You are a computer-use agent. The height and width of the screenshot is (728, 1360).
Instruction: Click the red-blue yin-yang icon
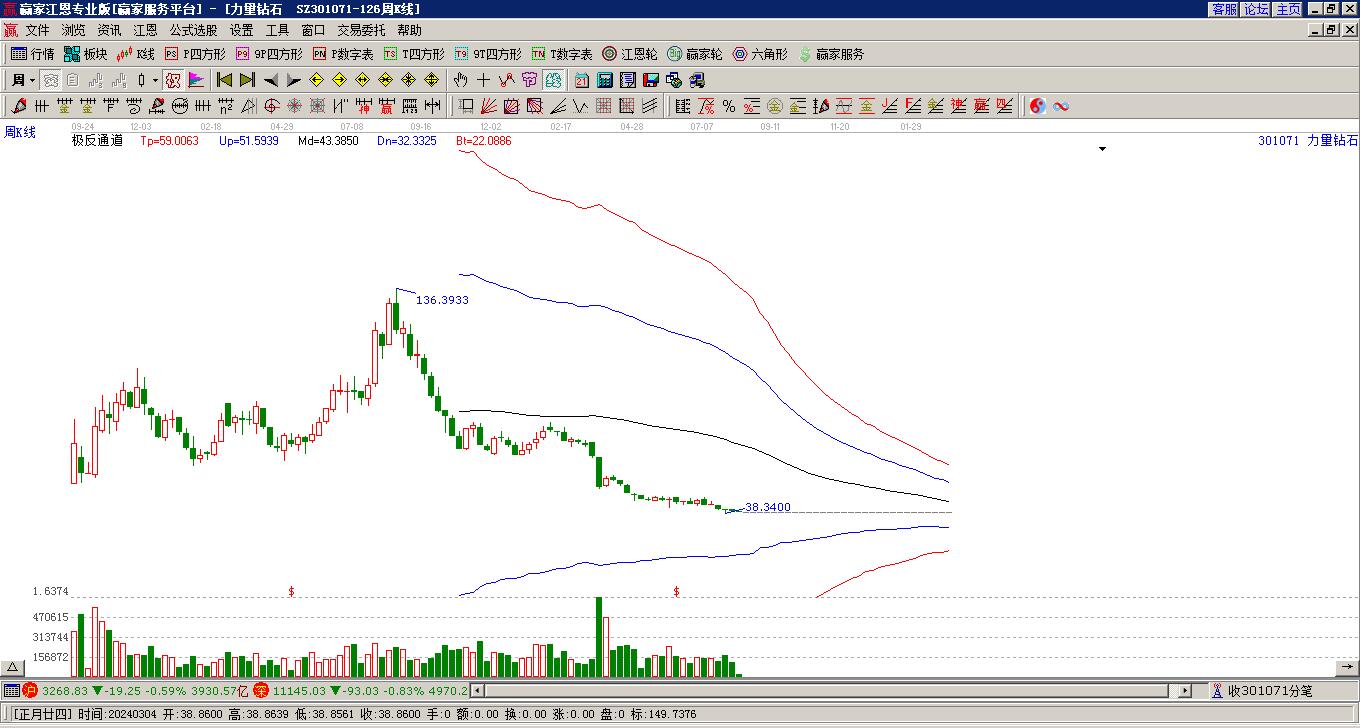[1038, 106]
